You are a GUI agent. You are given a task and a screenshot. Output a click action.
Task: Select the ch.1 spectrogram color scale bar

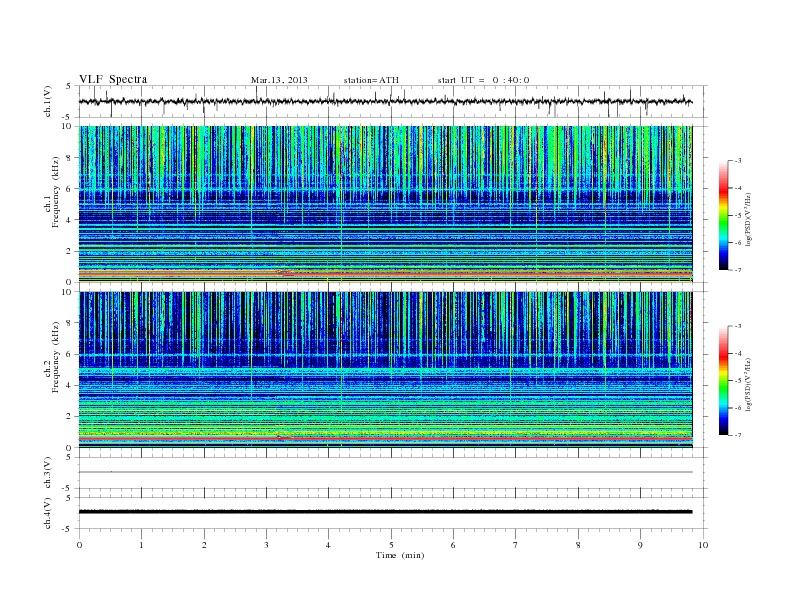click(x=723, y=215)
